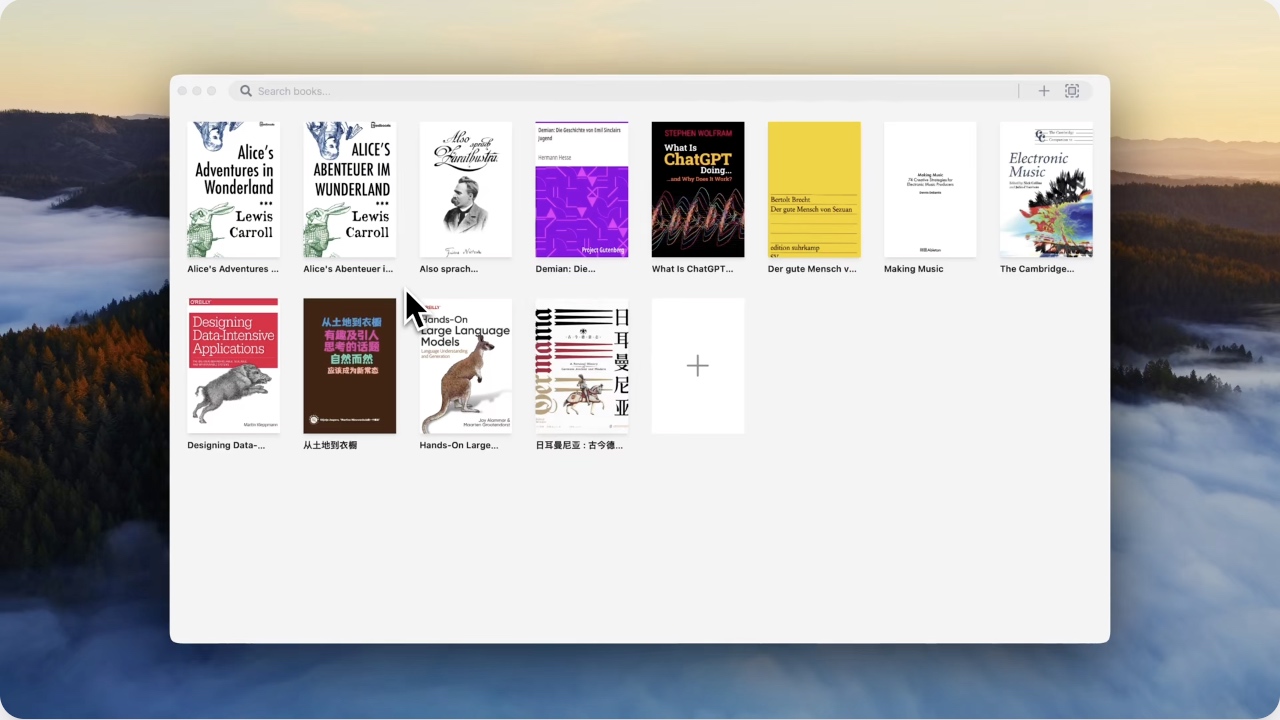The width and height of the screenshot is (1280, 720).
Task: Click the "What Is ChatGPT..." title label
Action: pyautogui.click(x=692, y=269)
